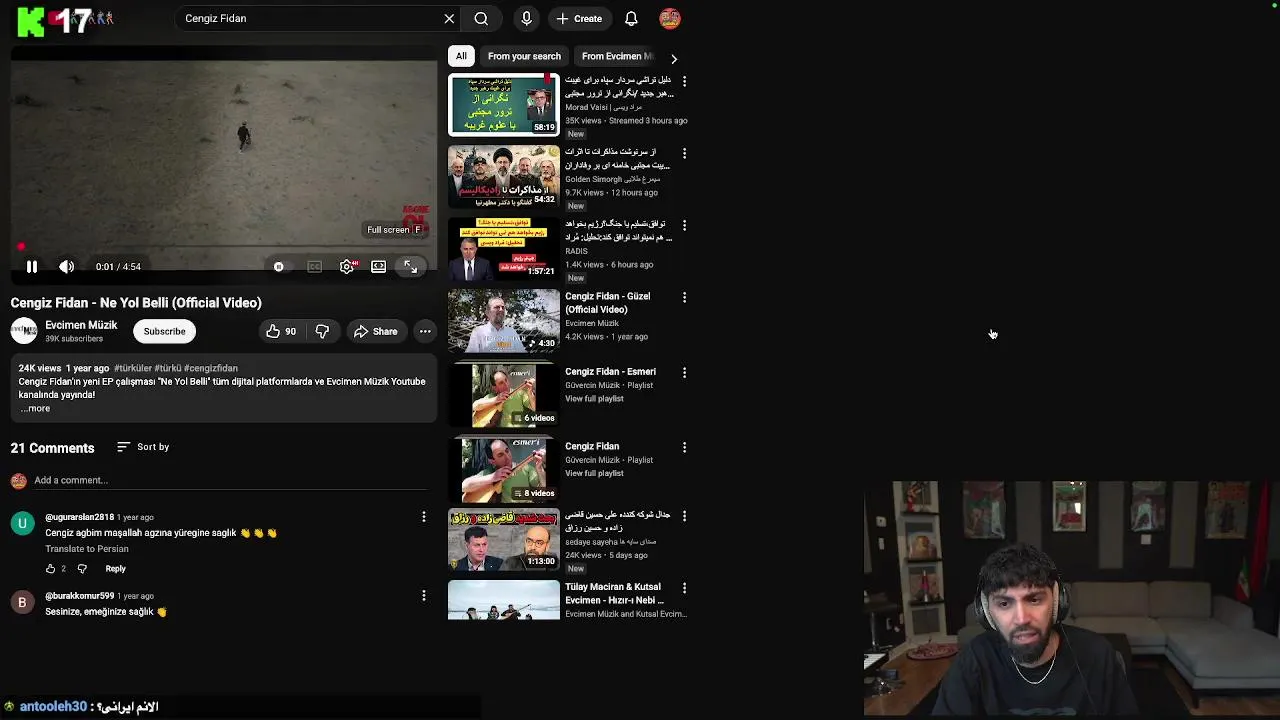Viewport: 1280px width, 720px height.
Task: Open the Create menu
Action: point(579,18)
